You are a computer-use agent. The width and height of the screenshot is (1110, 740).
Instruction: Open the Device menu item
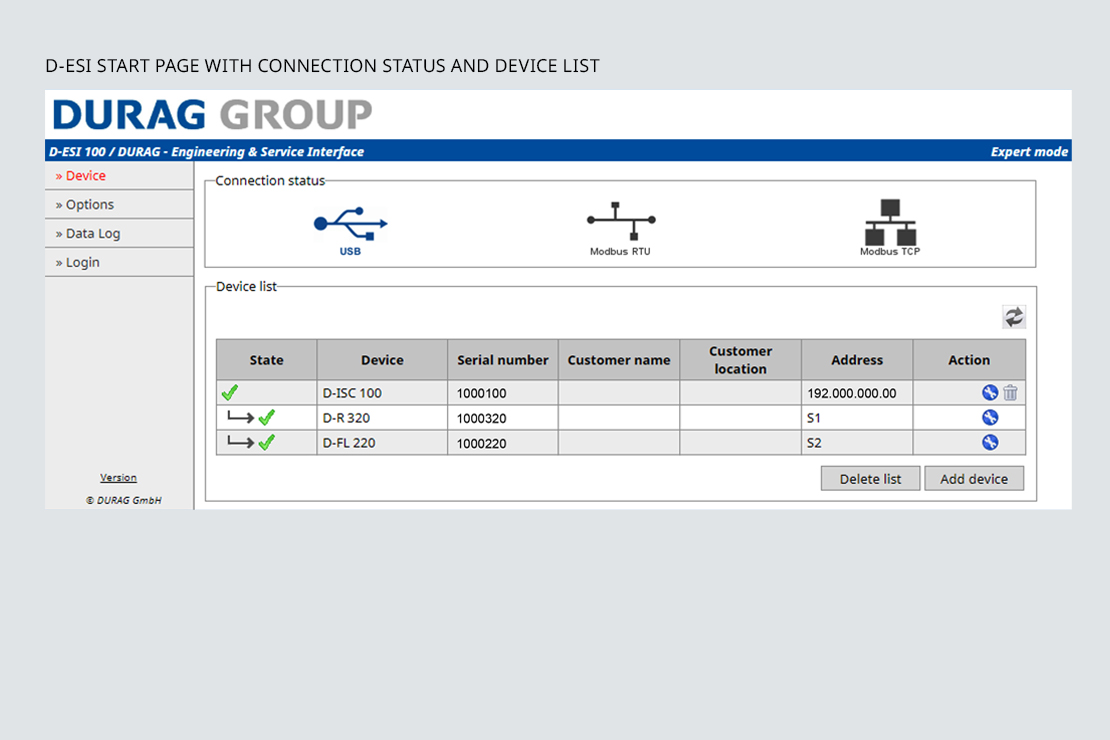pos(119,176)
